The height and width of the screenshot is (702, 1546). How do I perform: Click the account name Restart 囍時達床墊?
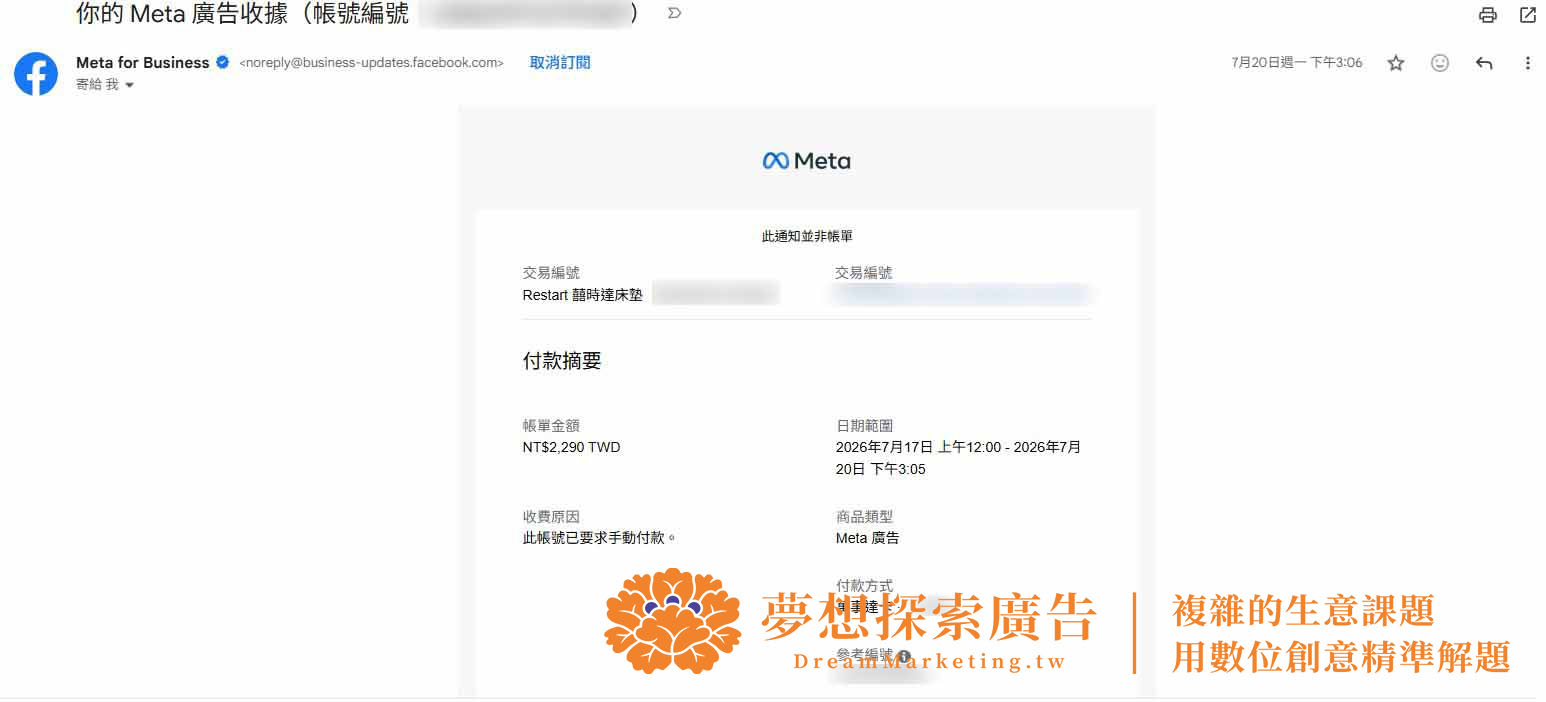[583, 295]
